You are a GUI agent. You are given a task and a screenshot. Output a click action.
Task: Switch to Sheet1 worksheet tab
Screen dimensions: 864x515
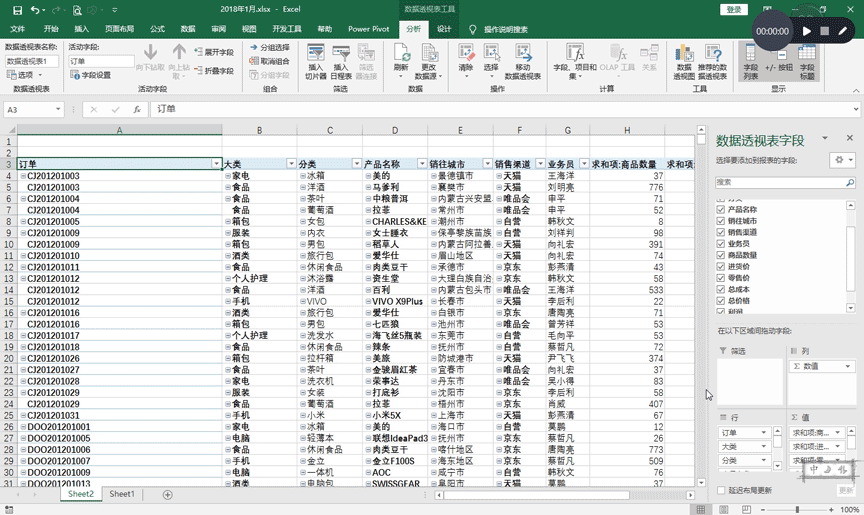click(122, 494)
